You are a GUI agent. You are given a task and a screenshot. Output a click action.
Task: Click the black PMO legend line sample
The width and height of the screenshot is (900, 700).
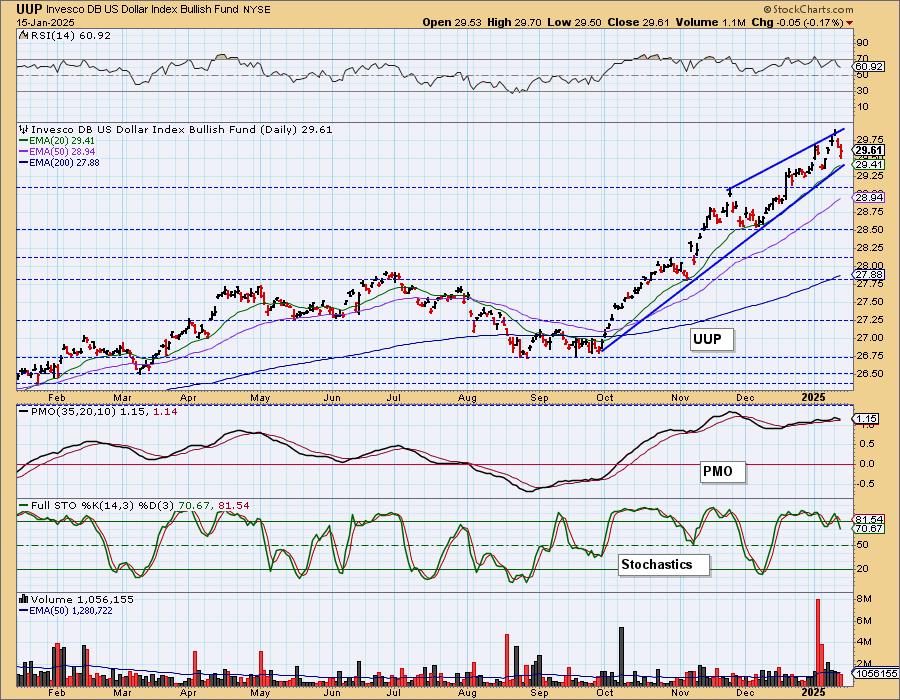(x=24, y=411)
